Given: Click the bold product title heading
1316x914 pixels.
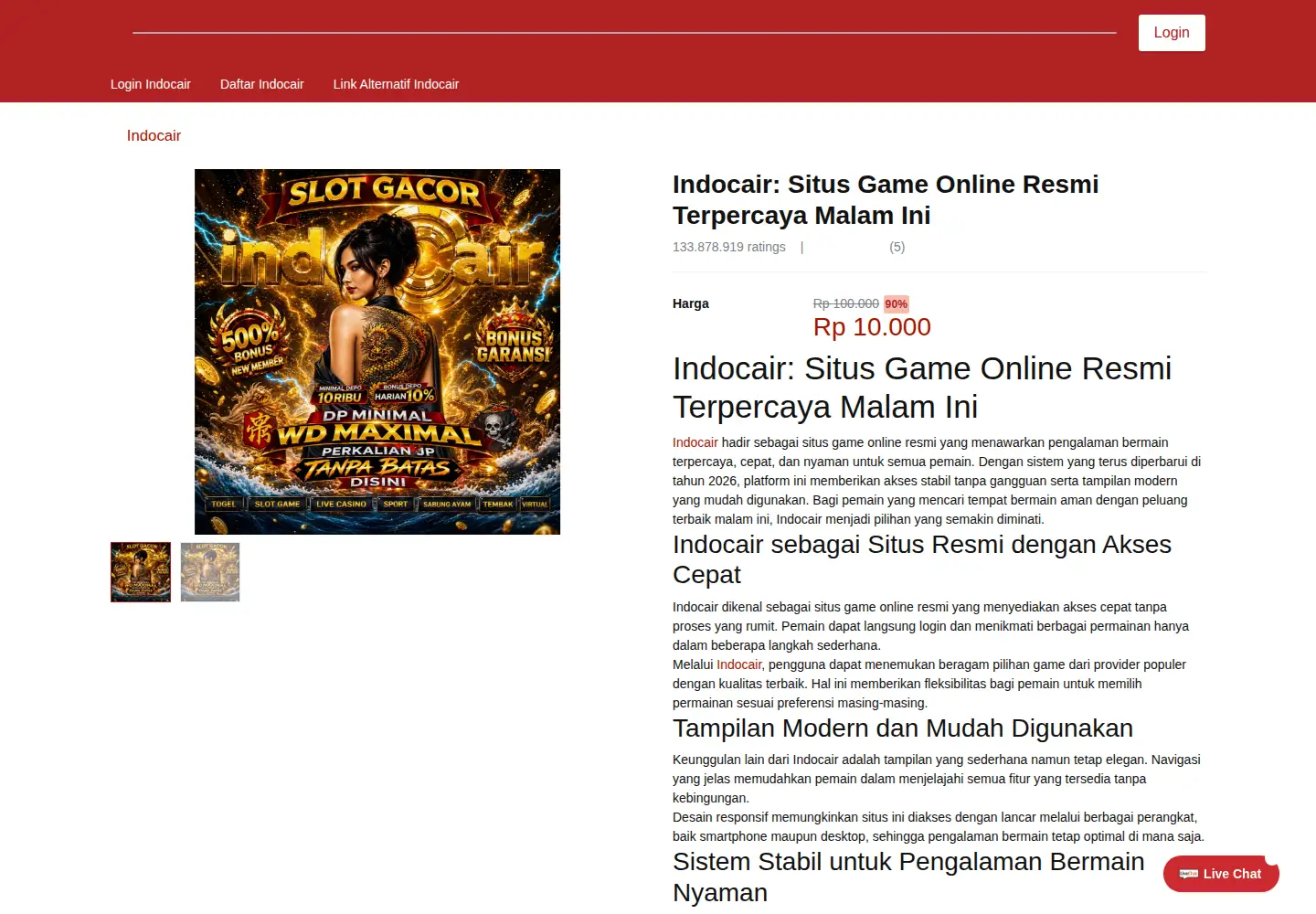Looking at the screenshot, I should [x=886, y=199].
